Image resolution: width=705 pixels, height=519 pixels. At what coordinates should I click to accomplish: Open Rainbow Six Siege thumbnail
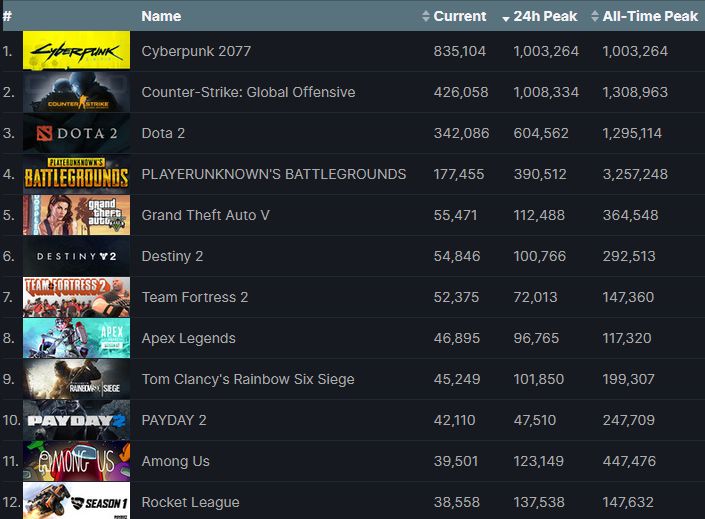[x=76, y=379]
